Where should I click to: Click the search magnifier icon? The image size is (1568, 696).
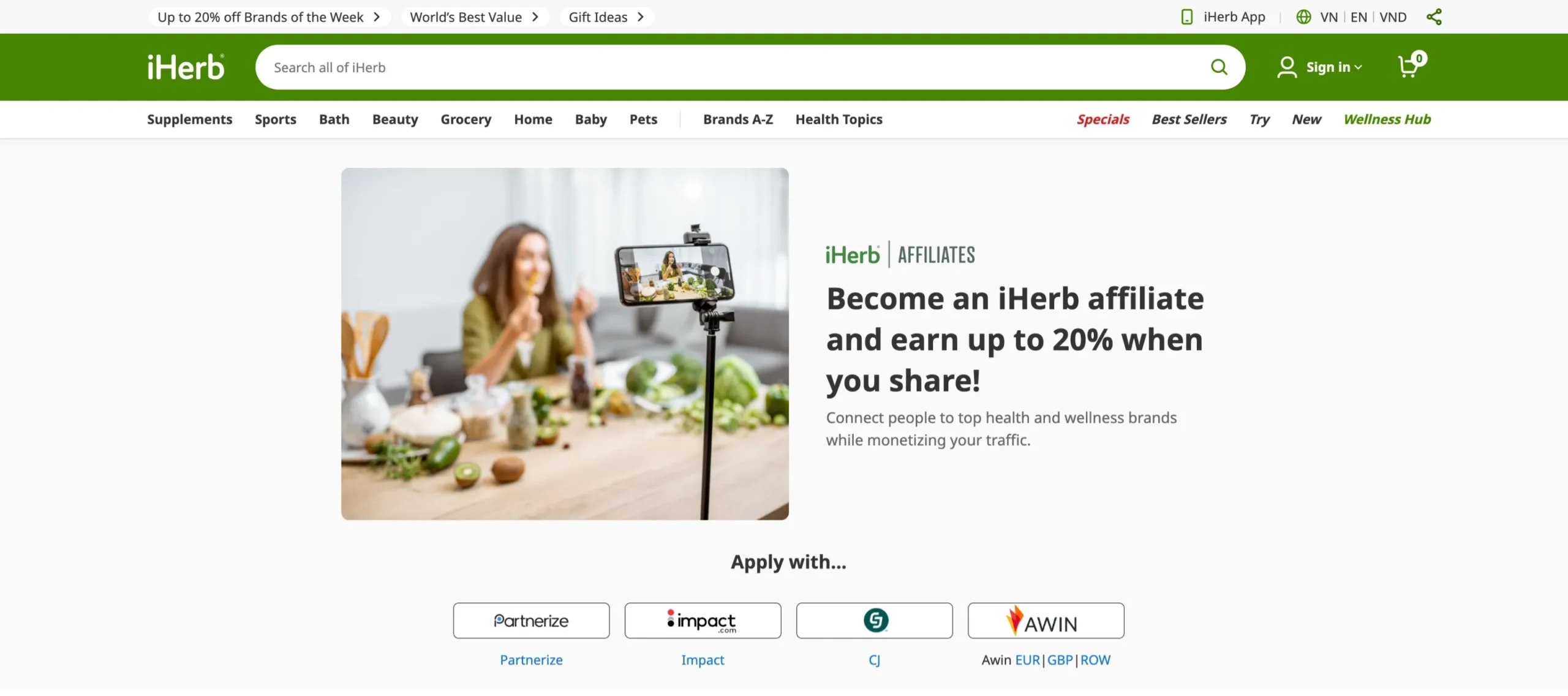click(1219, 67)
